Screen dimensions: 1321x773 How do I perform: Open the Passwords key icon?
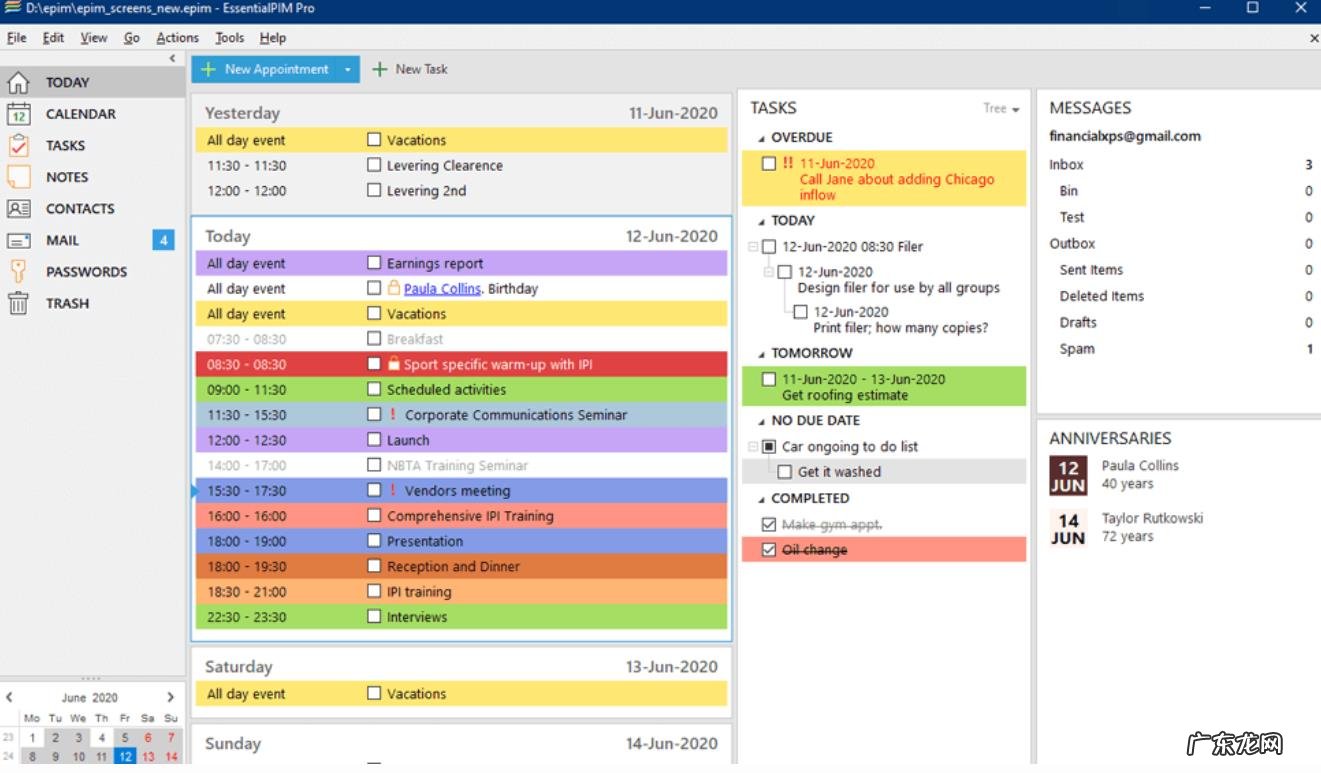coord(18,272)
